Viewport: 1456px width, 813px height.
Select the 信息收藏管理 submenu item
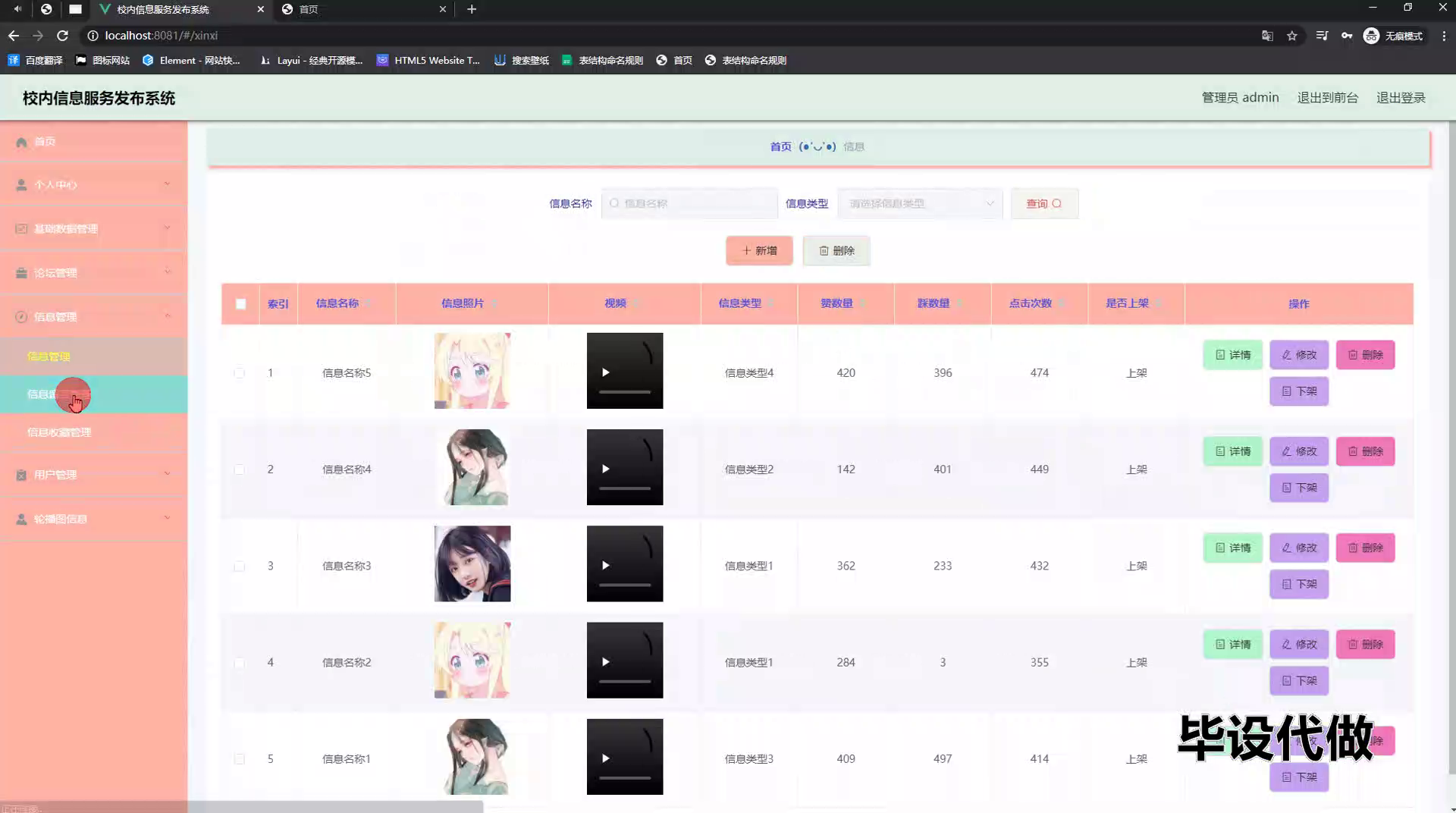tap(93, 432)
